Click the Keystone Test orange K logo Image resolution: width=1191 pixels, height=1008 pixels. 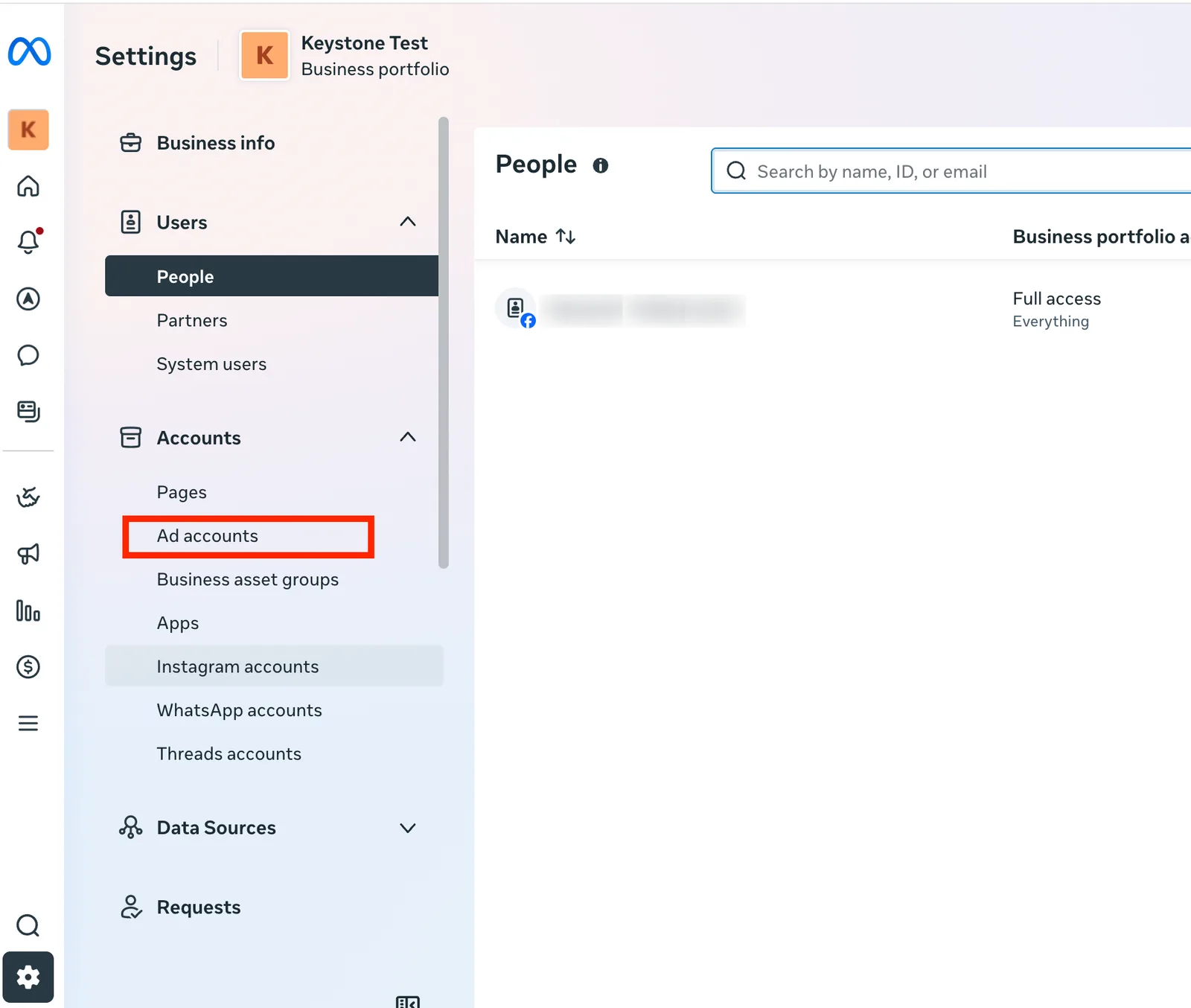click(264, 55)
